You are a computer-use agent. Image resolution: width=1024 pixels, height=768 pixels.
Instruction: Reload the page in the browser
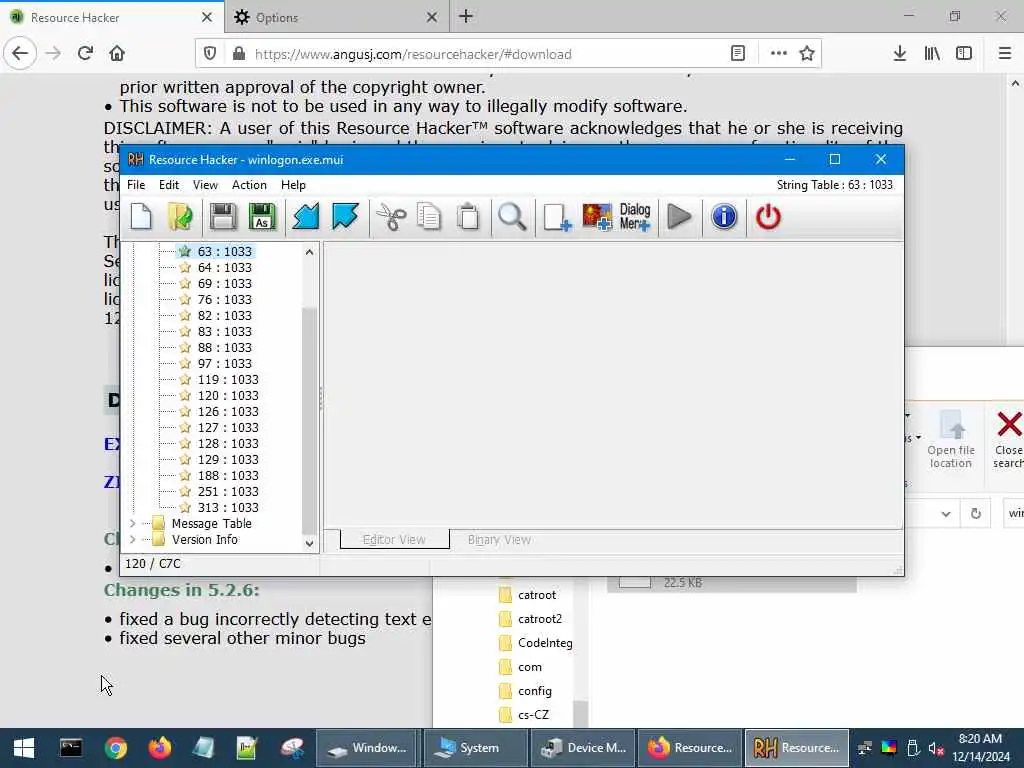[85, 54]
